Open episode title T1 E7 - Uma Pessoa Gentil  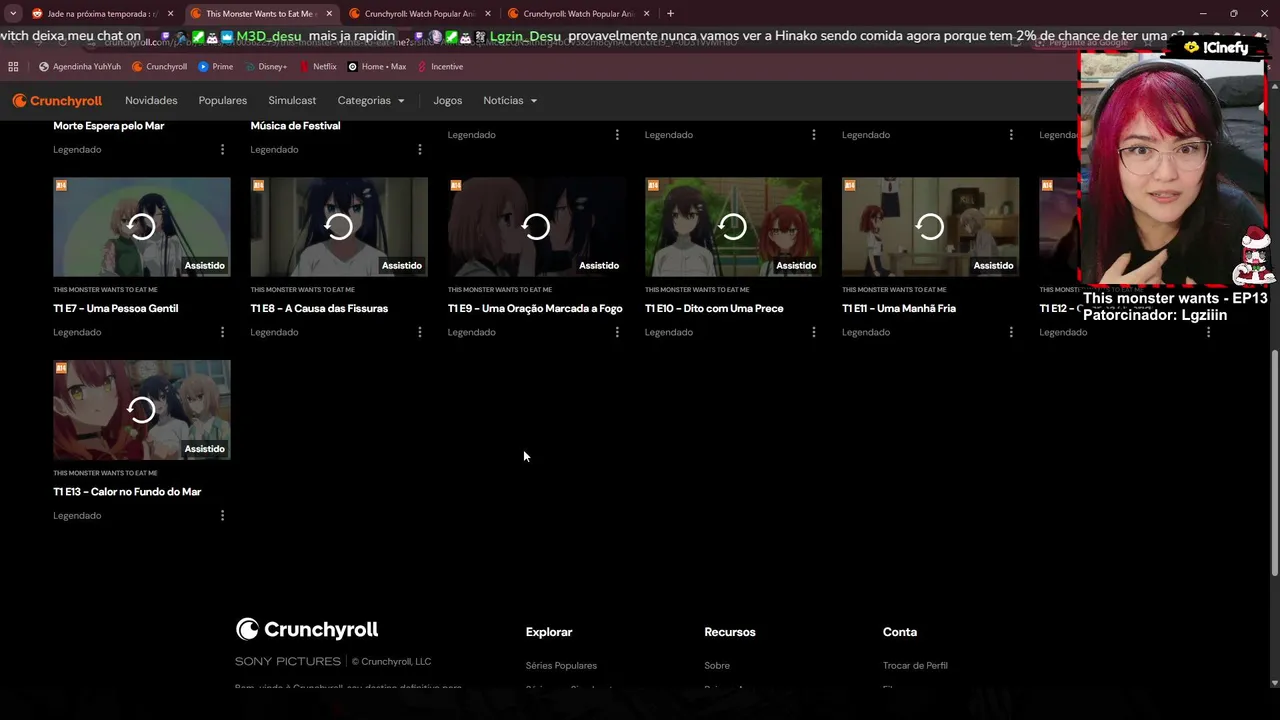click(x=116, y=309)
